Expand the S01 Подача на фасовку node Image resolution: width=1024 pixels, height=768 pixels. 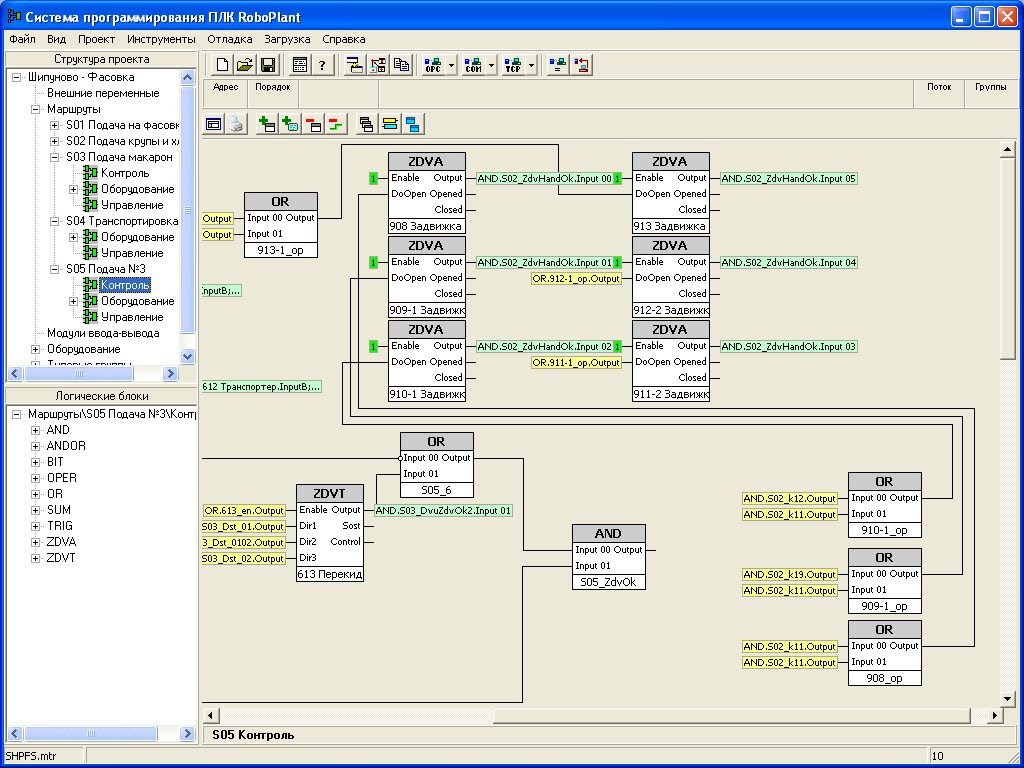(x=55, y=125)
